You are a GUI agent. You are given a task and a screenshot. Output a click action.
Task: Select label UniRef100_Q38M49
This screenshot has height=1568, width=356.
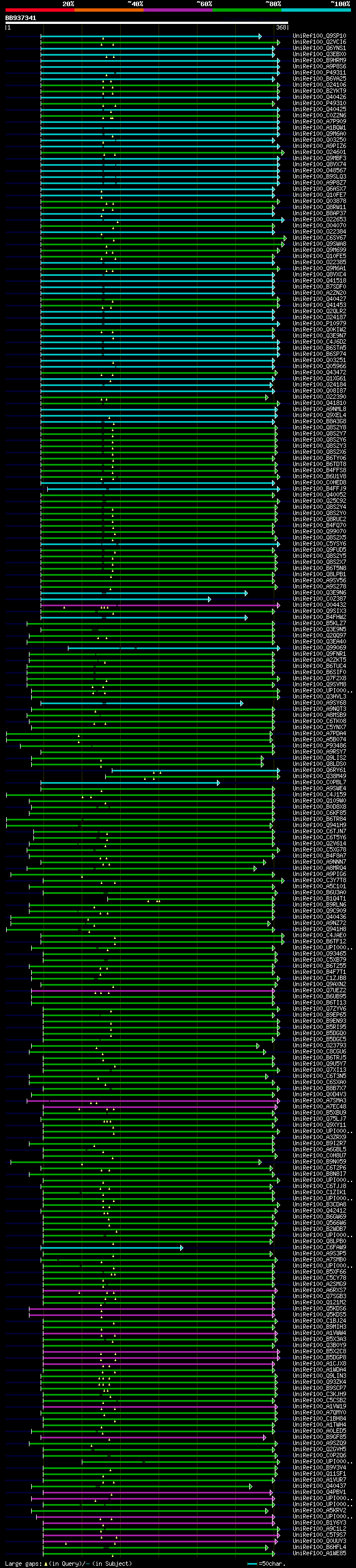point(319,776)
